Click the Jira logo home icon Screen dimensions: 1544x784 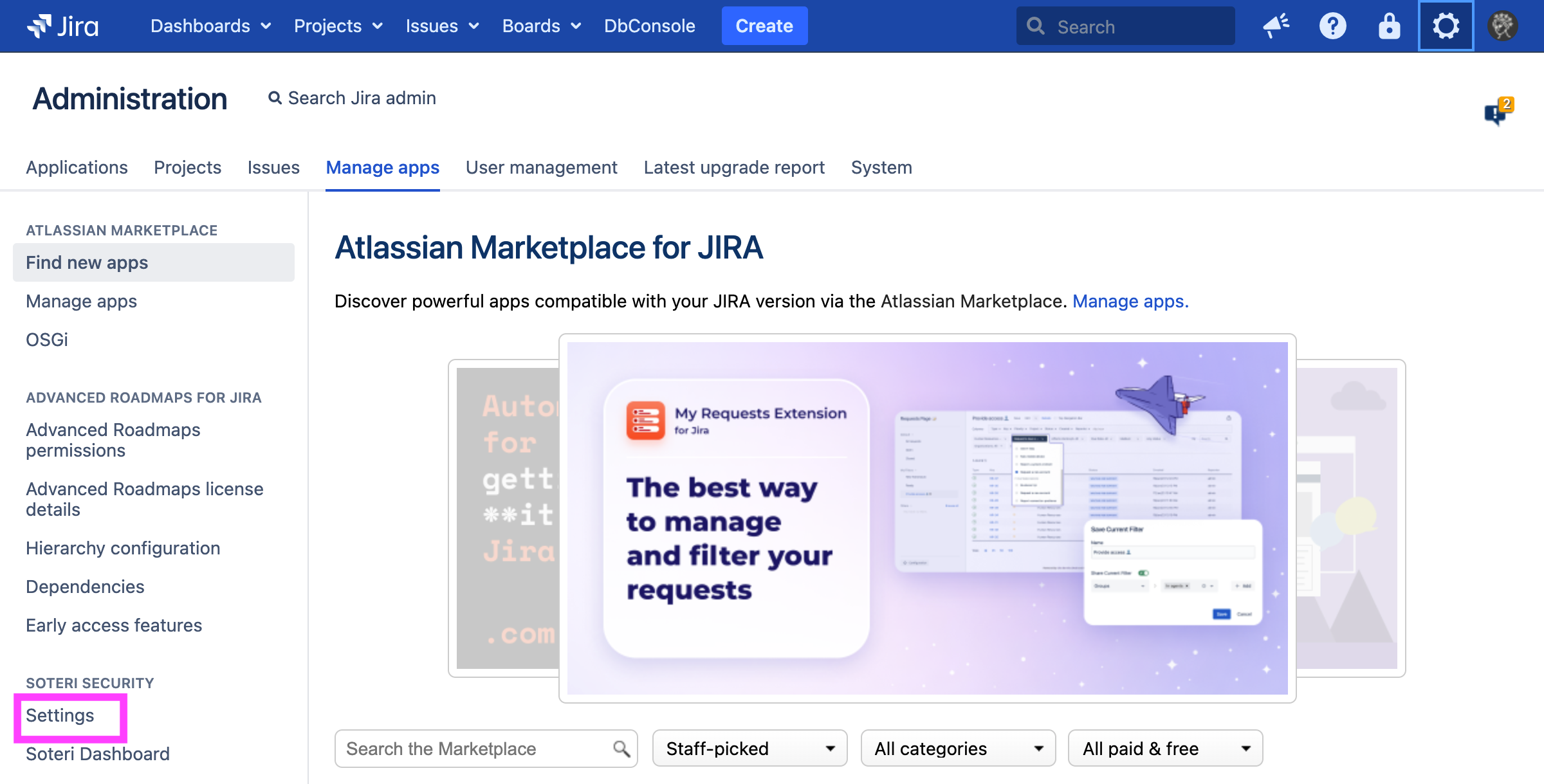(x=62, y=26)
